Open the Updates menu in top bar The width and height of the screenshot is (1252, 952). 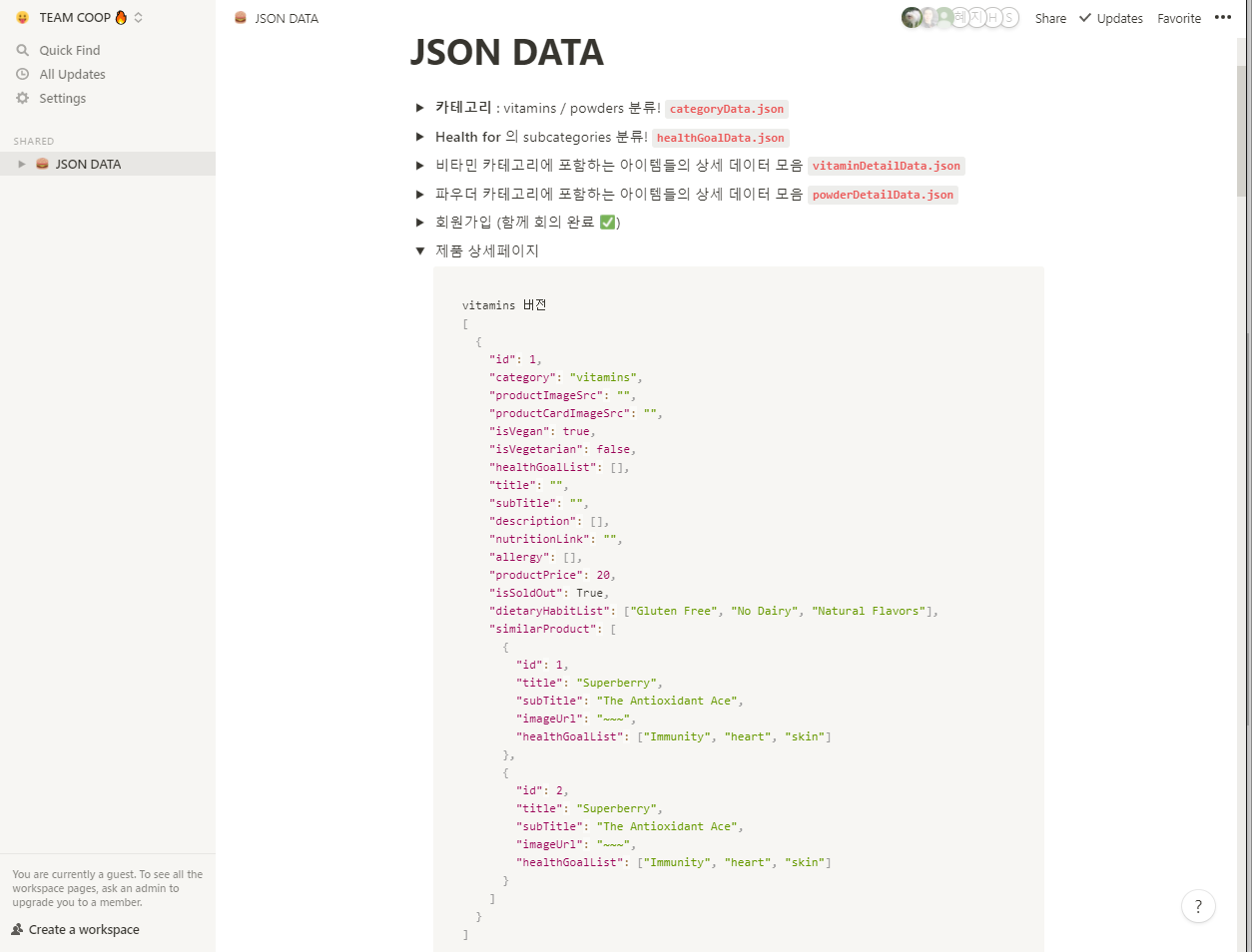coord(1110,18)
